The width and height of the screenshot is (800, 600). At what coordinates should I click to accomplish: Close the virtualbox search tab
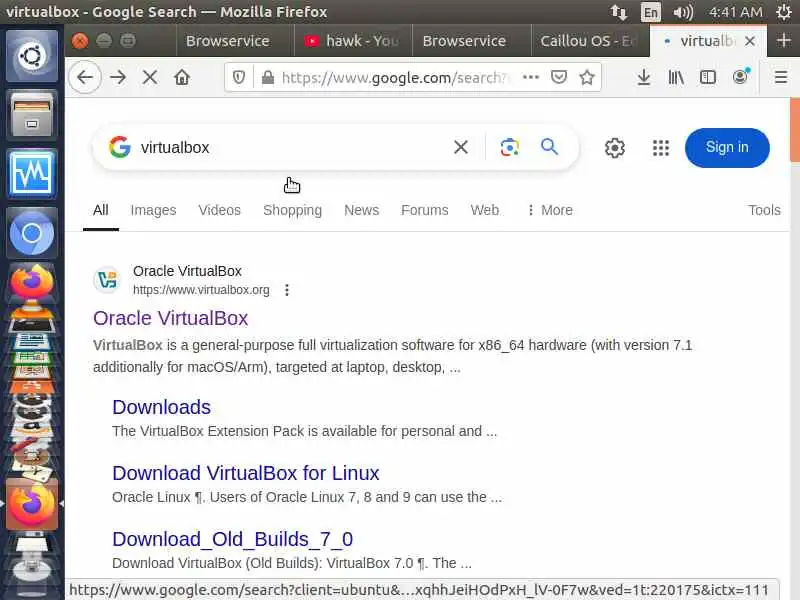749,41
